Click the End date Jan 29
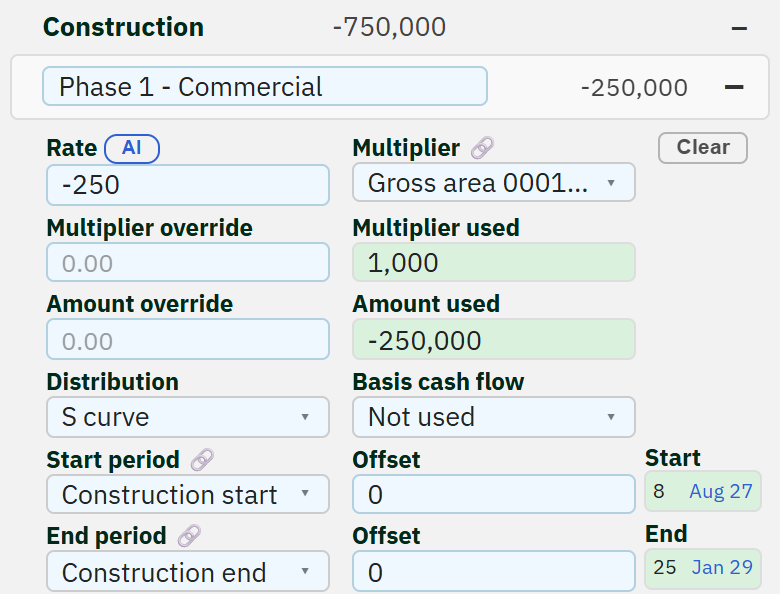780x594 pixels. tap(722, 568)
